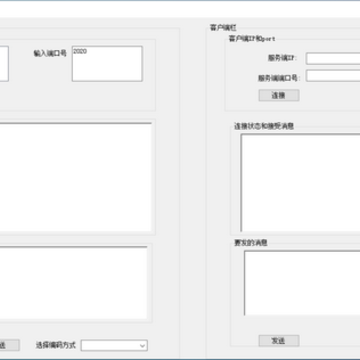This screenshot has height=360, width=360.
Task: Click the 发送 button in client panel
Action: click(279, 341)
